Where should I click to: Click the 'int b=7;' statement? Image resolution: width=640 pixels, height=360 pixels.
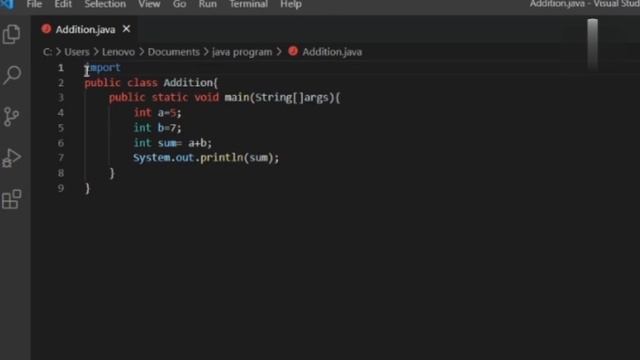[x=157, y=128]
